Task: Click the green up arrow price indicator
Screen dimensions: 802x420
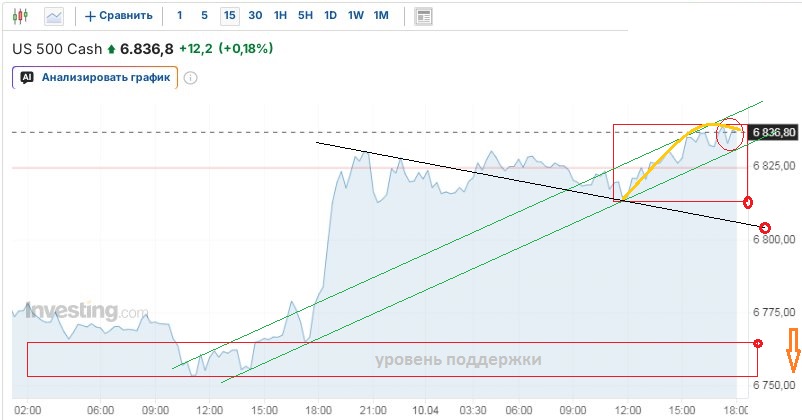Action: point(112,48)
